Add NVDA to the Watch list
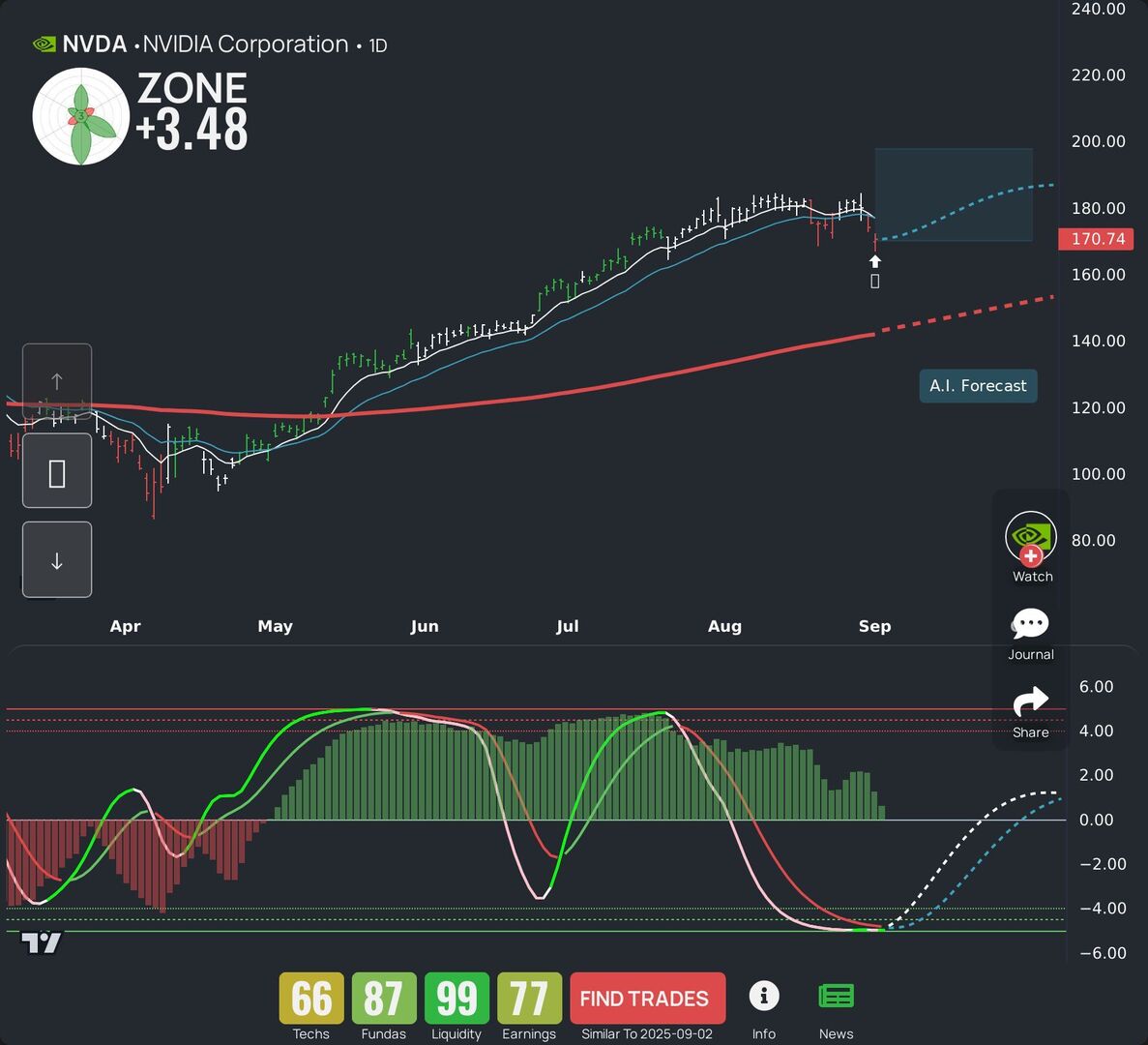This screenshot has height=1045, width=1148. 1031,547
